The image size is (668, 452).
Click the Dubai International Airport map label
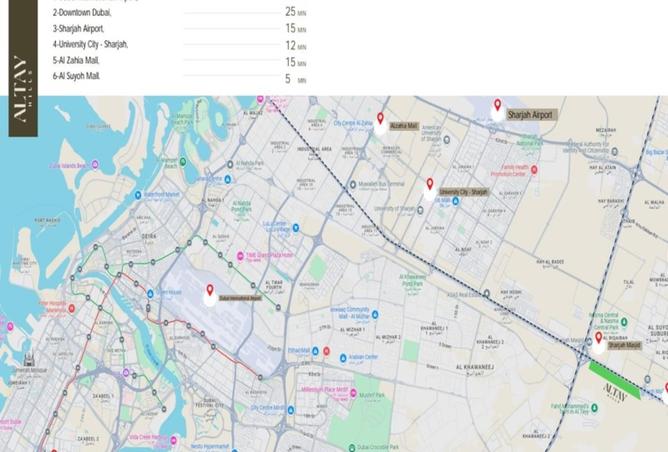240,298
